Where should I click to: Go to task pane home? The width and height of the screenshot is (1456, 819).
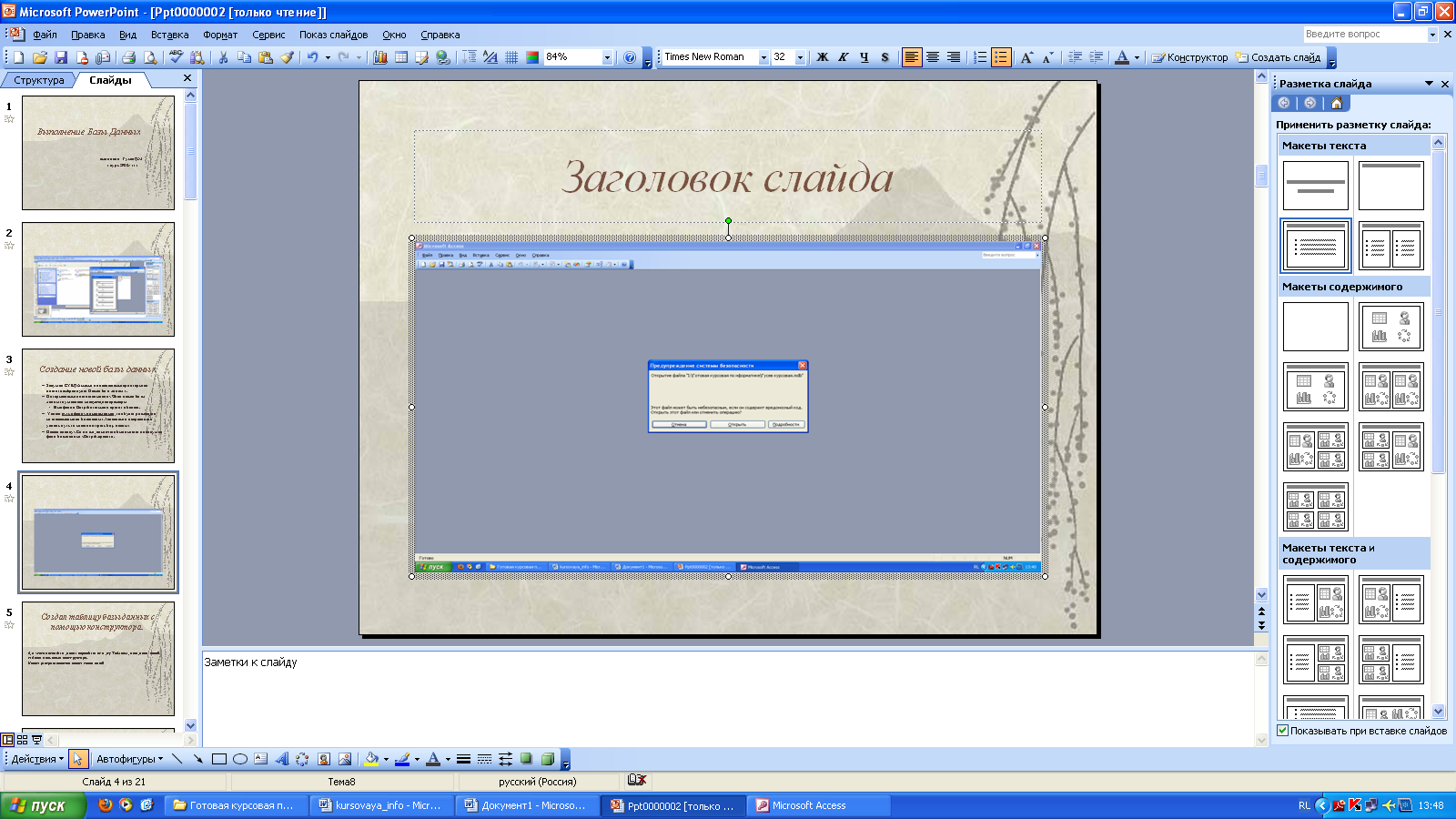(1336, 103)
